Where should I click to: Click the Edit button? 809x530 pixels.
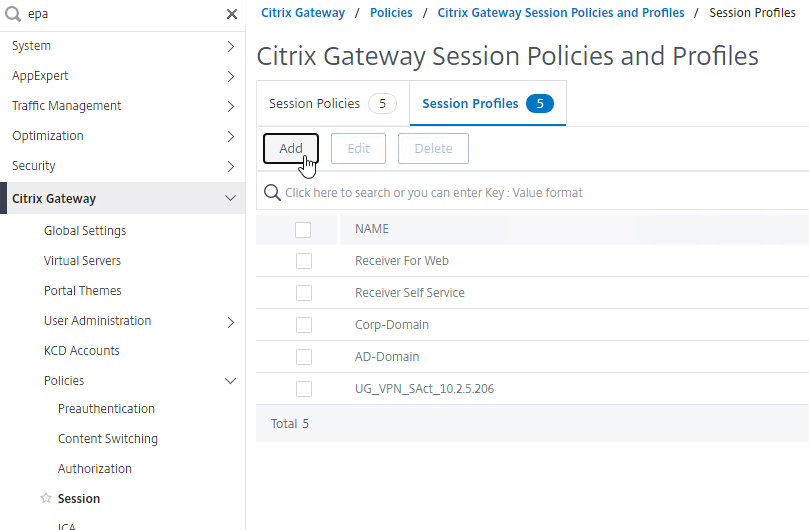click(359, 149)
